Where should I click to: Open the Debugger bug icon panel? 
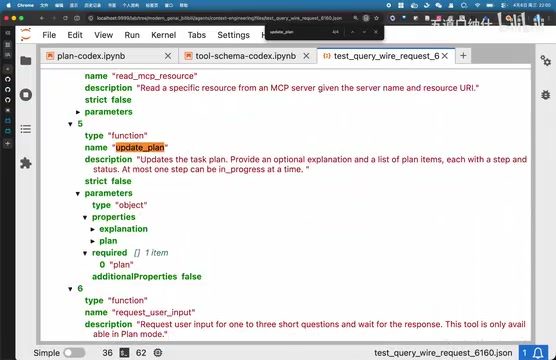(545, 95)
